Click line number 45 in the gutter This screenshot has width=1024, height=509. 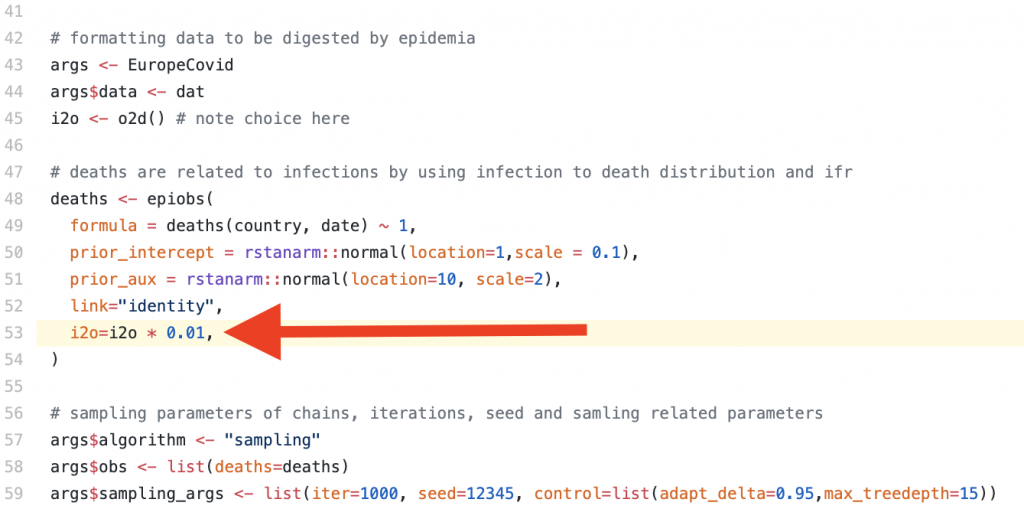[14, 118]
